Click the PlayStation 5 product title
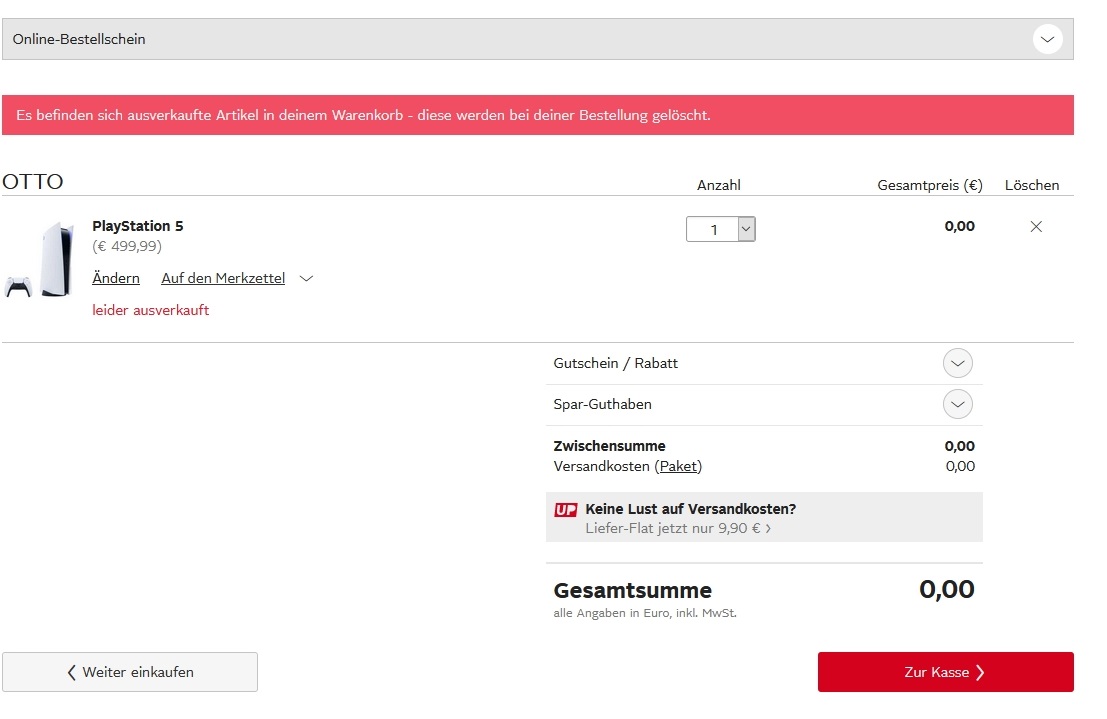This screenshot has height=719, width=1107. [x=138, y=226]
